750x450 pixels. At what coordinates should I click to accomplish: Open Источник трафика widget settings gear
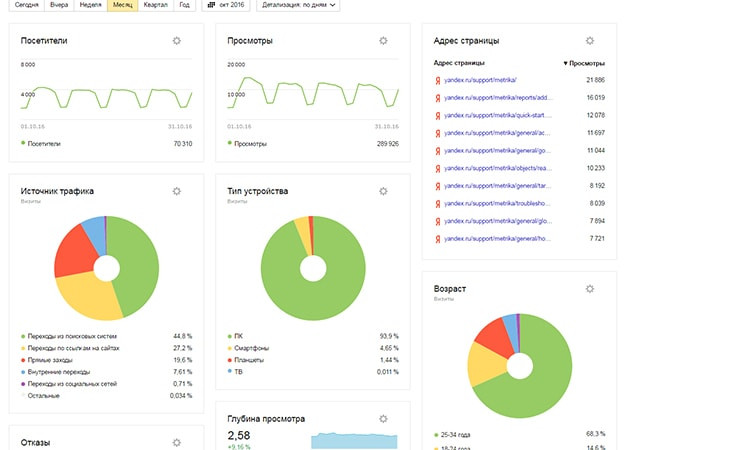point(177,191)
